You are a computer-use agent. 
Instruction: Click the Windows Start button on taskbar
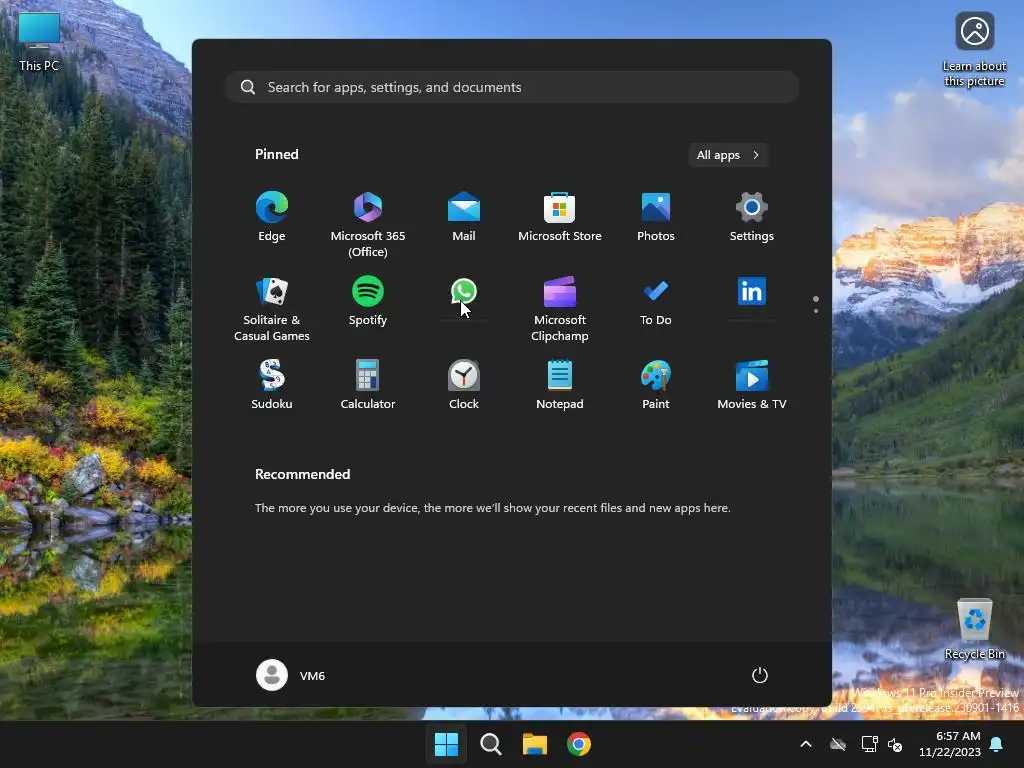[x=447, y=744]
